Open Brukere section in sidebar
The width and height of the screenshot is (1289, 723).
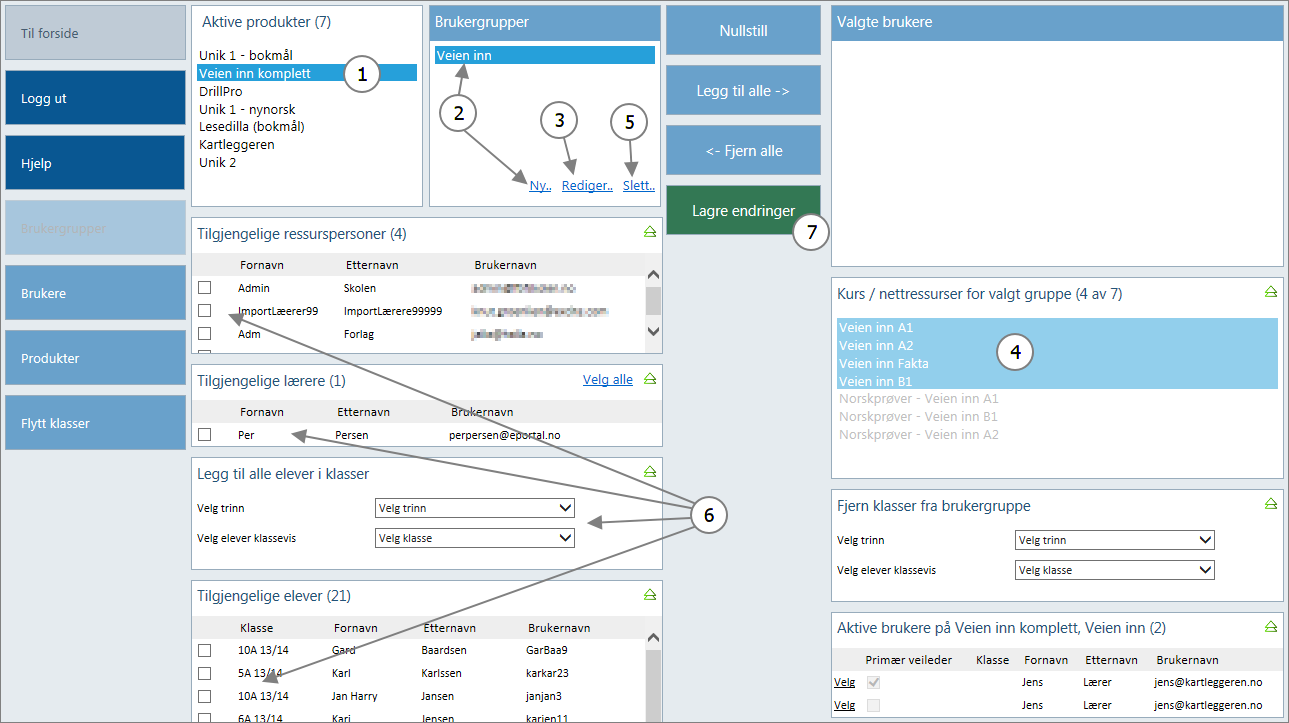95,293
